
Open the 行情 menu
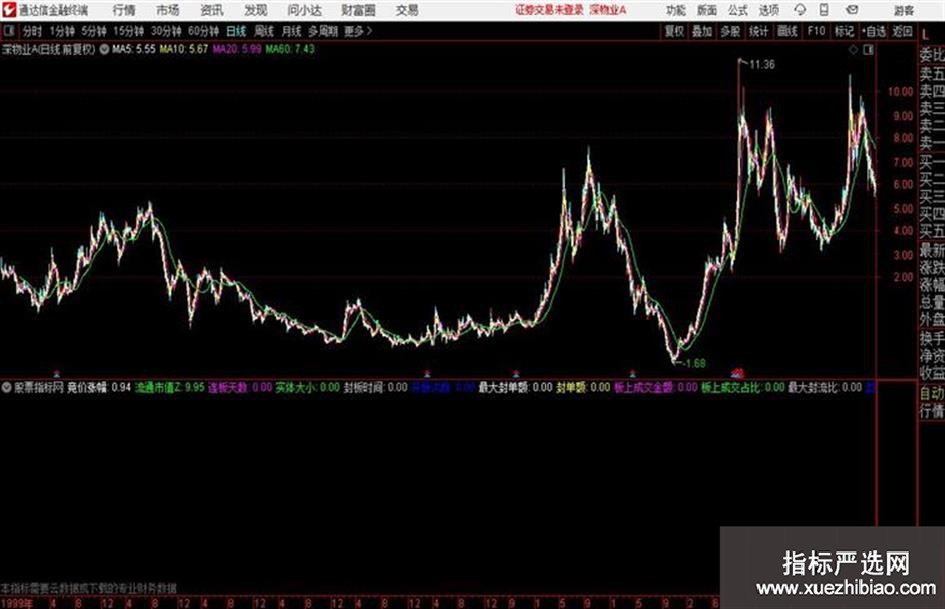[x=124, y=10]
